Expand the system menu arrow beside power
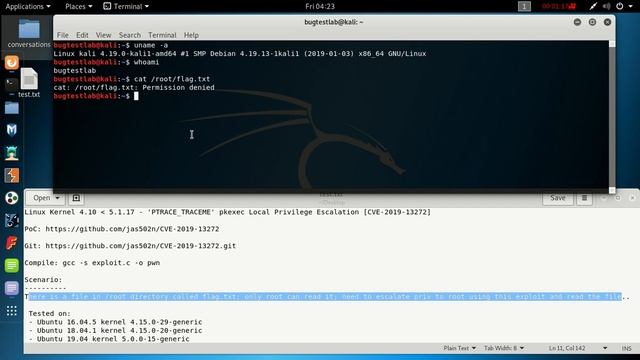The width and height of the screenshot is (640, 360). tap(631, 6)
